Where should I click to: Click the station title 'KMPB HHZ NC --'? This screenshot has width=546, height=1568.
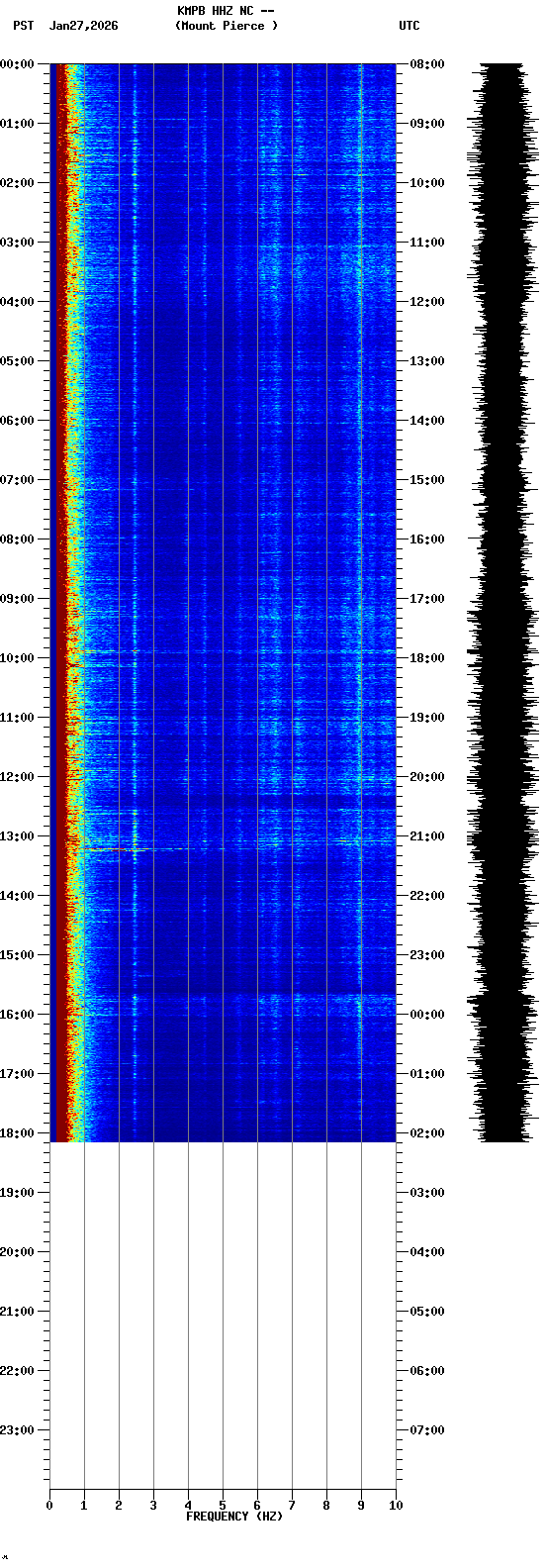(226, 11)
